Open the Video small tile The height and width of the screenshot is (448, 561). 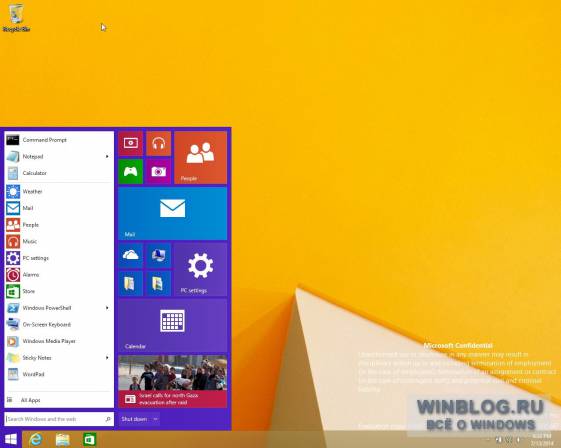[131, 143]
